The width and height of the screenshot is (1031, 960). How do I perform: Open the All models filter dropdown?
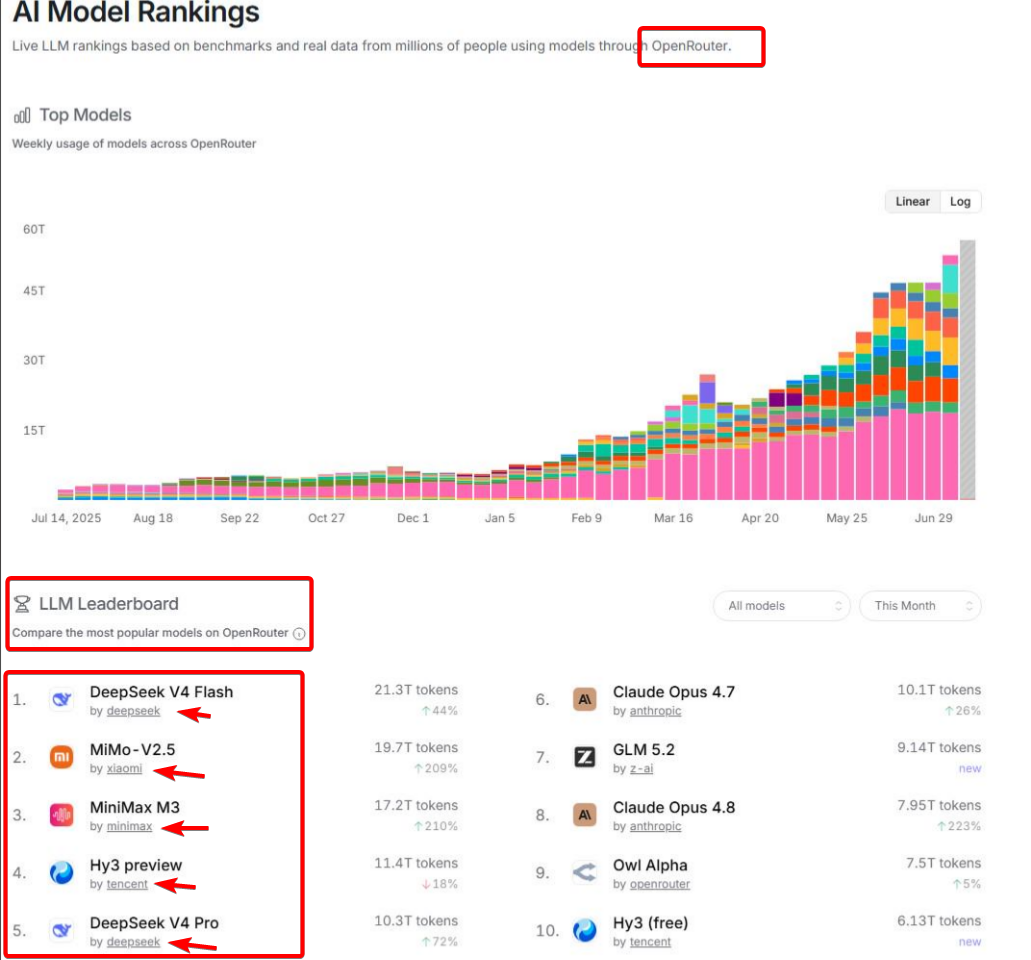coord(782,606)
